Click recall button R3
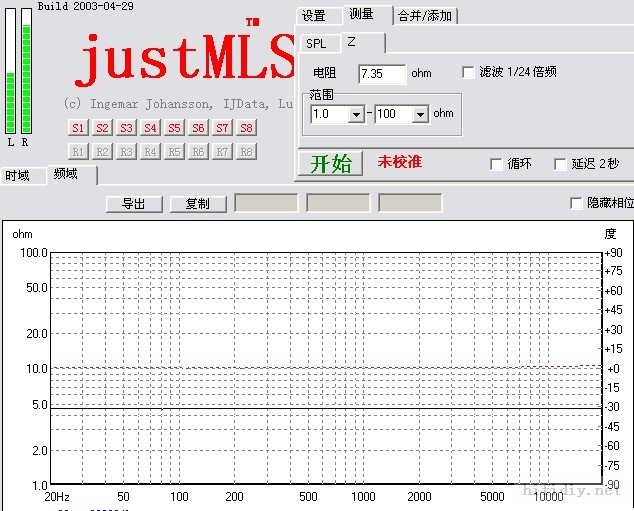Image resolution: width=634 pixels, height=511 pixels. (x=126, y=152)
